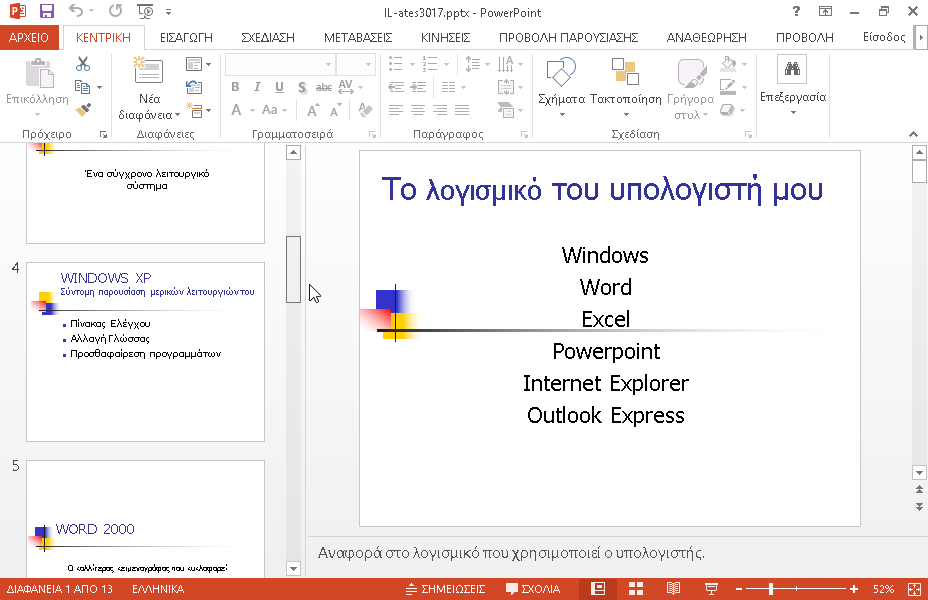Select slide 4 WINDOWS XP thumbnail
This screenshot has width=928, height=600.
(x=145, y=352)
